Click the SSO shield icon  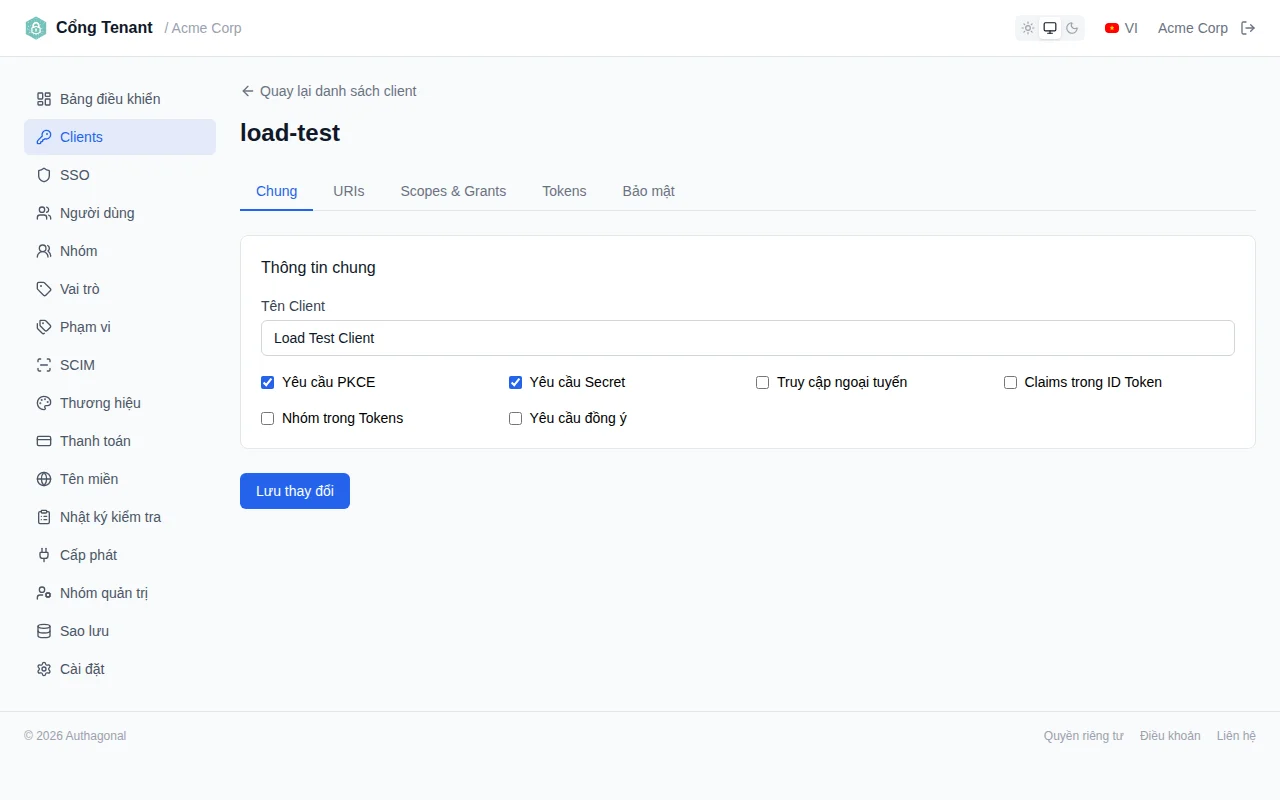pos(44,175)
